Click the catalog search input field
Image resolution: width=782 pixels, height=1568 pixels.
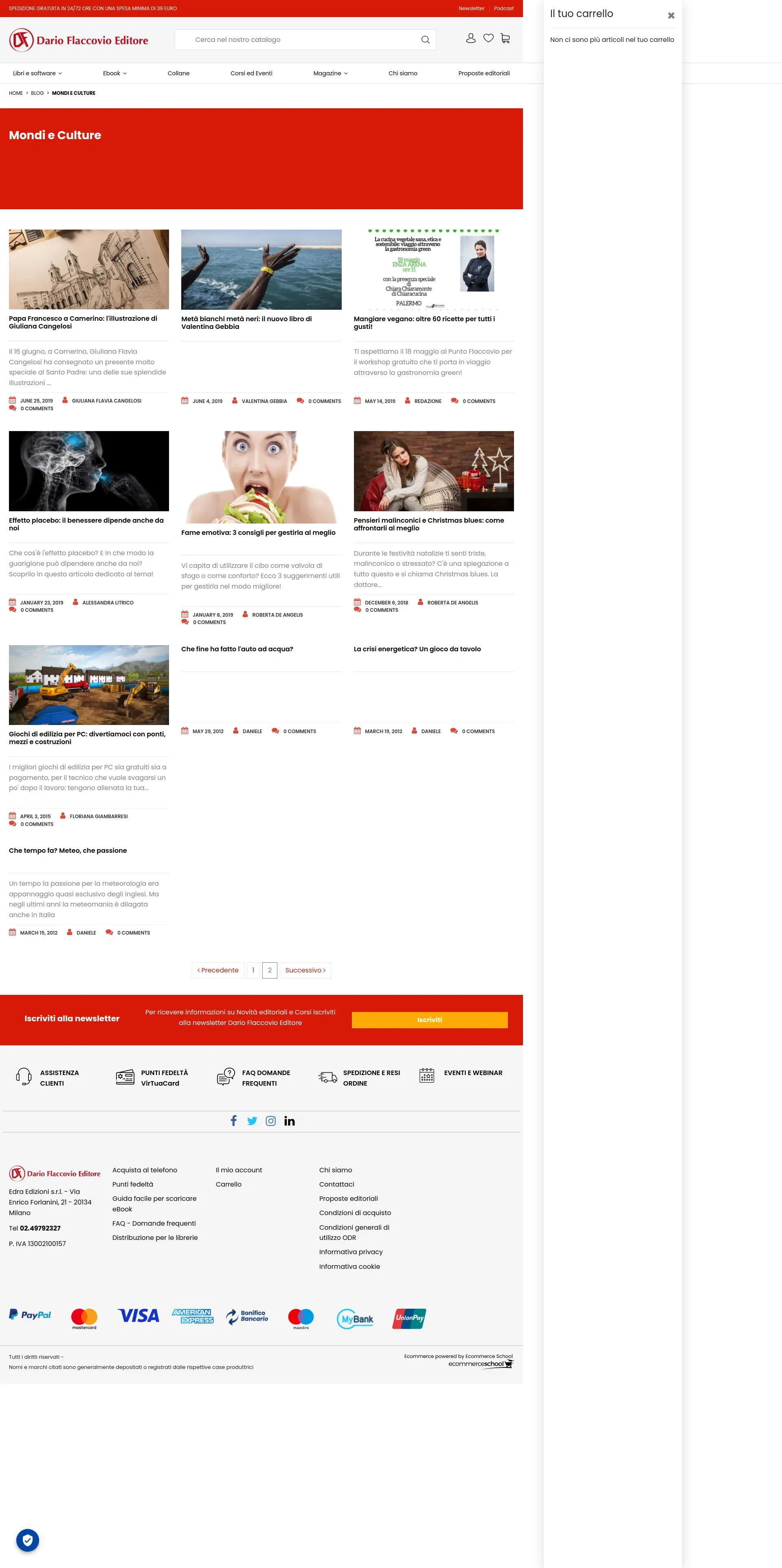pyautogui.click(x=305, y=39)
